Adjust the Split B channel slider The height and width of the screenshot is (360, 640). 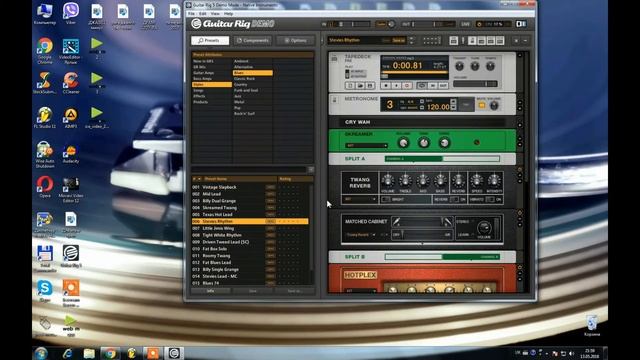[442, 257]
